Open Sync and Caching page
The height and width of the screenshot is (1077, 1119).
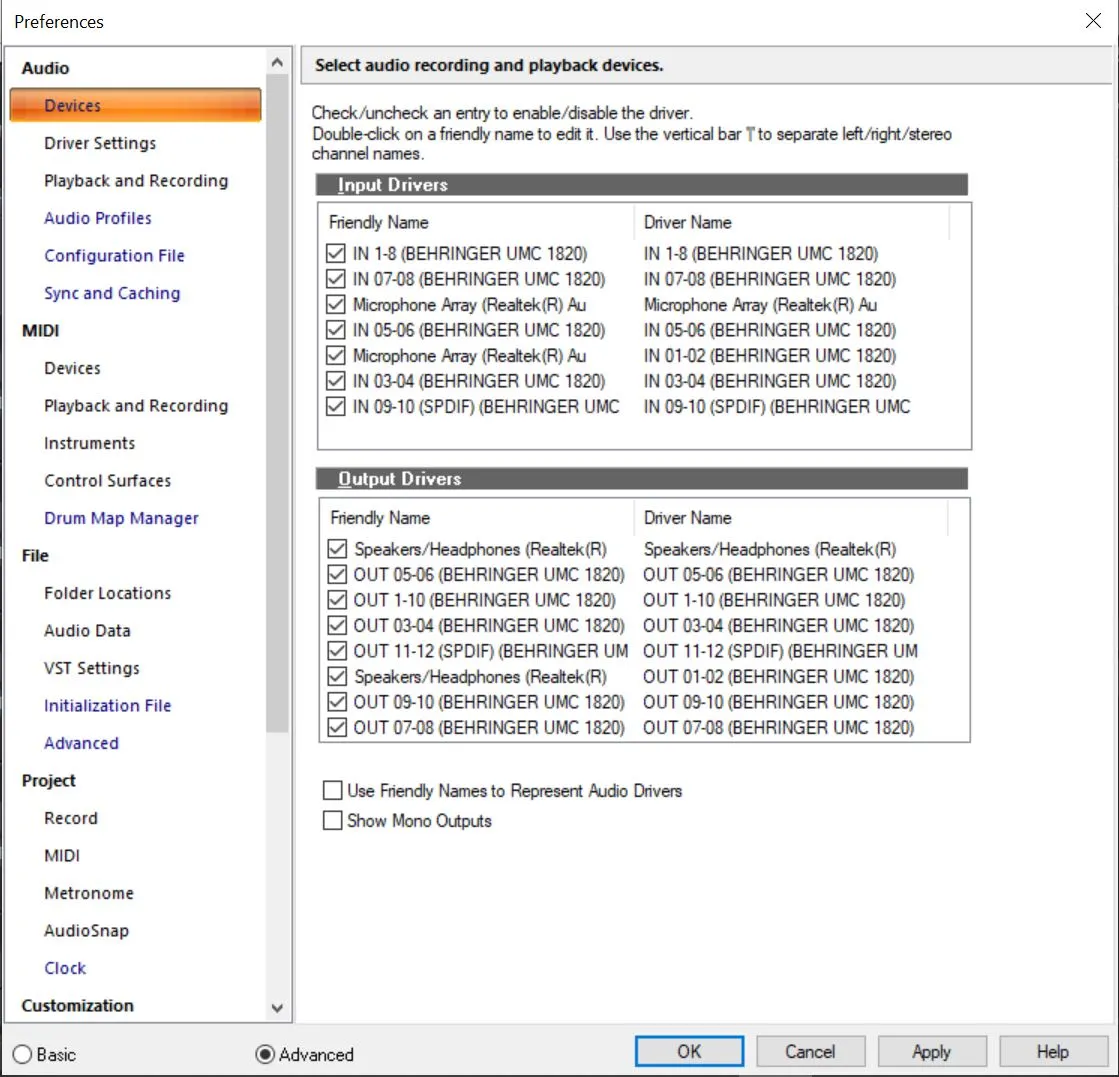pos(112,293)
